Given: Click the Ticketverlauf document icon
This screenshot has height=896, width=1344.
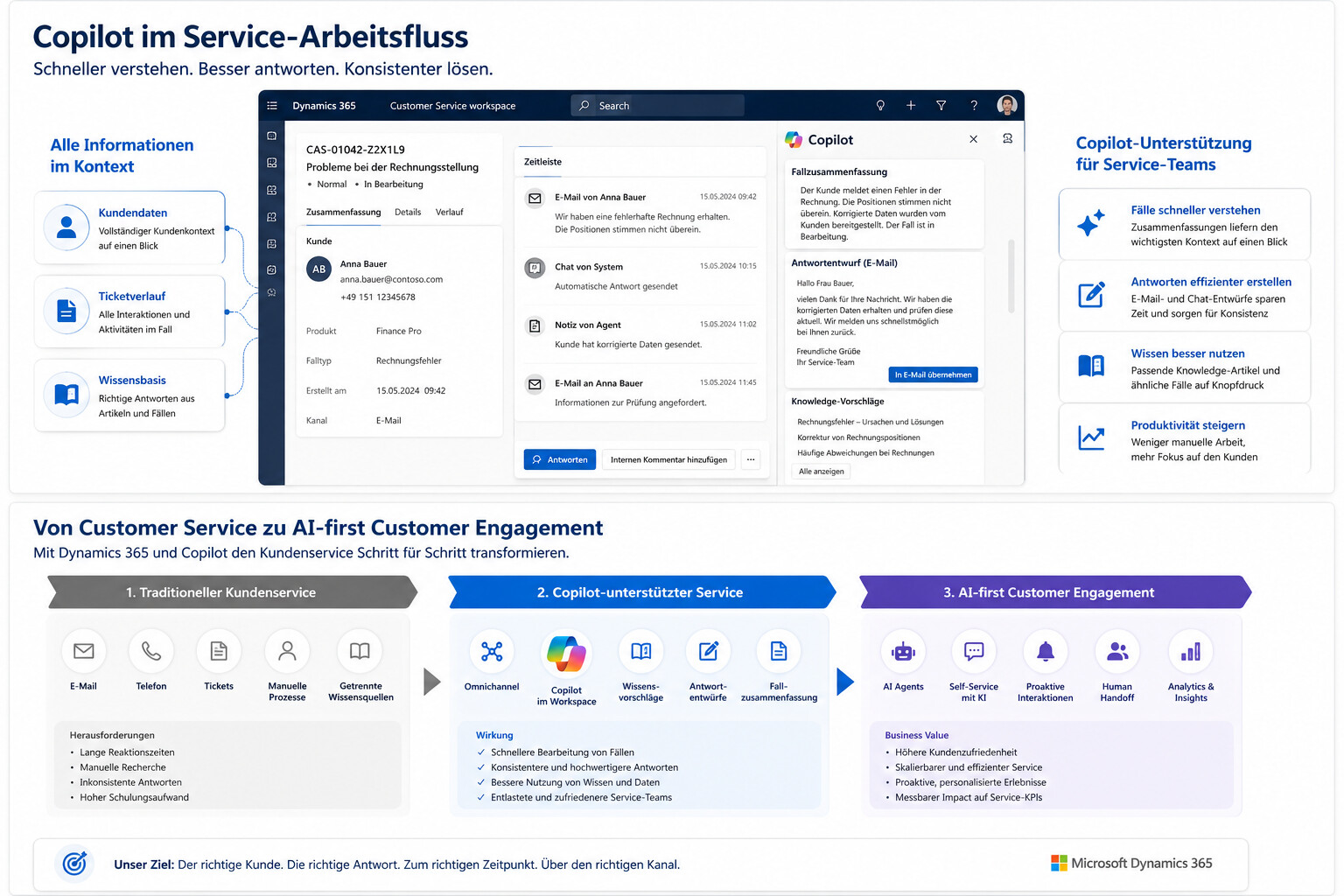Looking at the screenshot, I should (66, 311).
